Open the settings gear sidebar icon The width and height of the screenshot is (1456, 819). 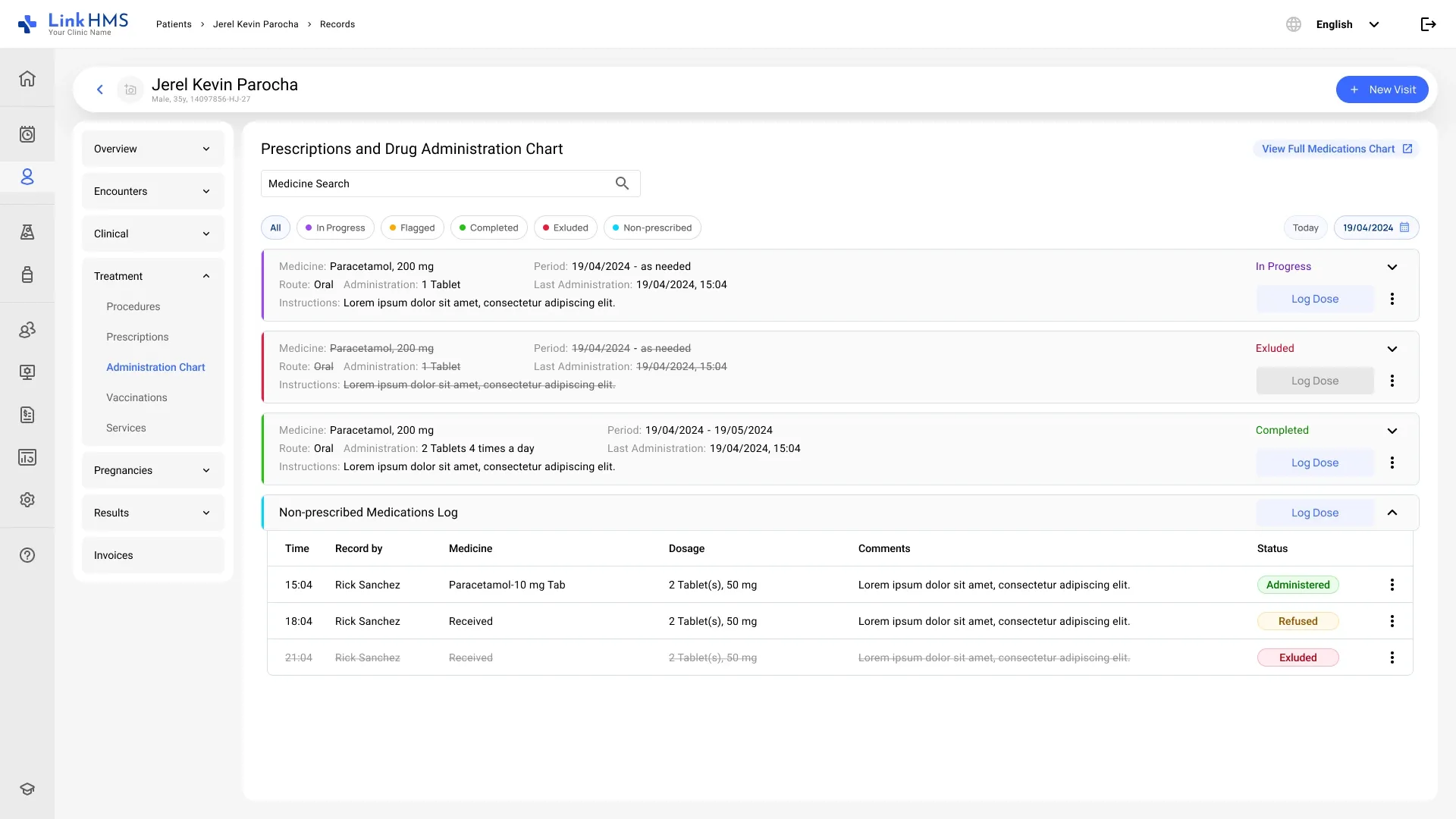27,500
